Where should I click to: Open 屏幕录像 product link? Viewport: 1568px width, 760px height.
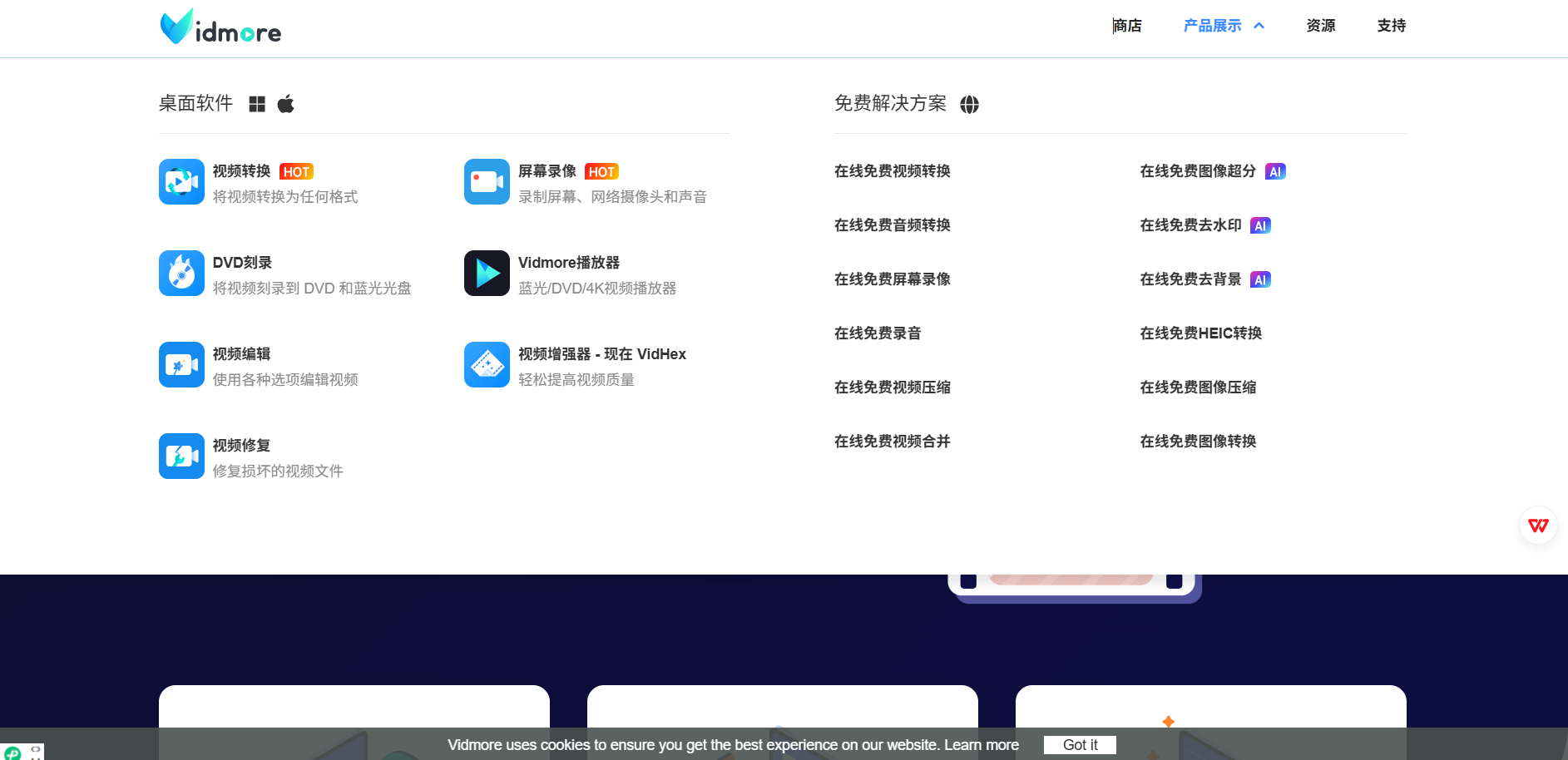[547, 171]
